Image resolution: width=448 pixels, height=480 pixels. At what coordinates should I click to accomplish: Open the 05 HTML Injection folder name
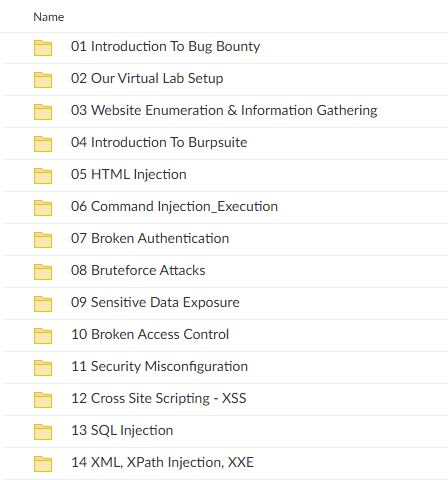(x=129, y=175)
